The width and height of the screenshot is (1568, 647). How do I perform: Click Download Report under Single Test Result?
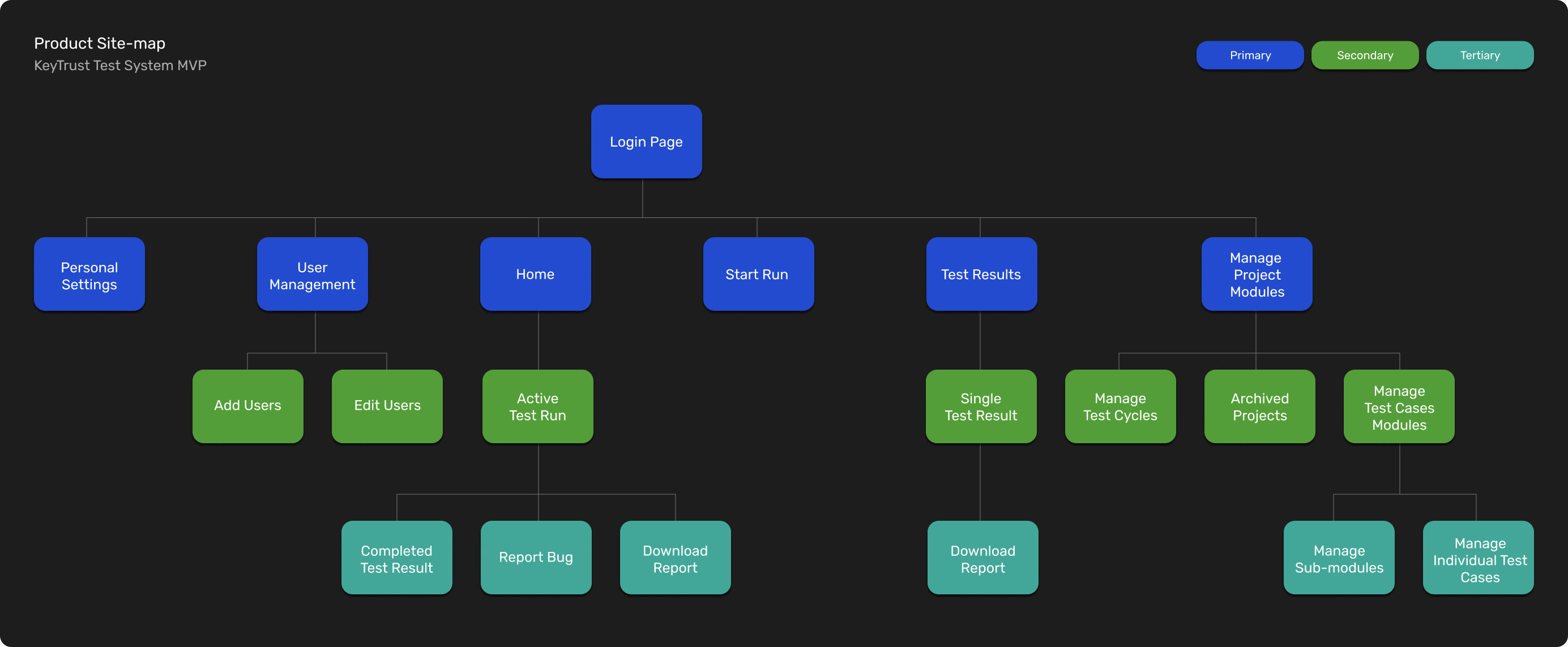pos(982,558)
